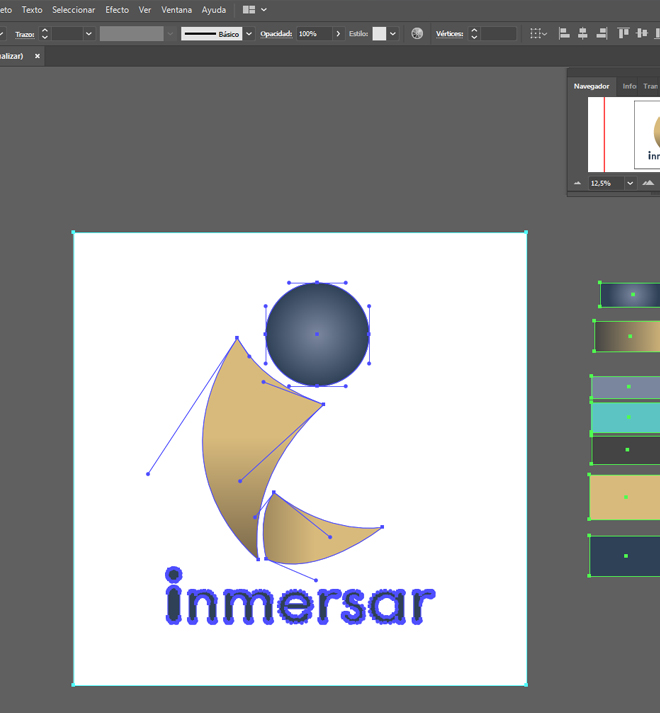This screenshot has width=660, height=713.
Task: Click the horizontal align center icon
Action: (583, 33)
